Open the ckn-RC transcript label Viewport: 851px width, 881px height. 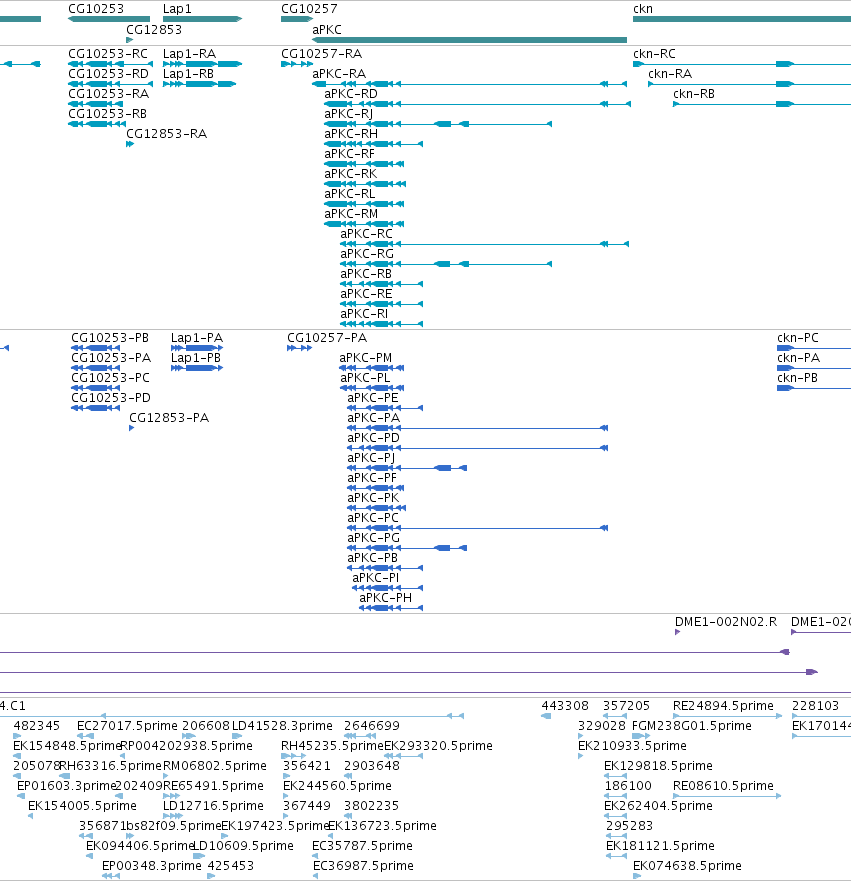[654, 54]
